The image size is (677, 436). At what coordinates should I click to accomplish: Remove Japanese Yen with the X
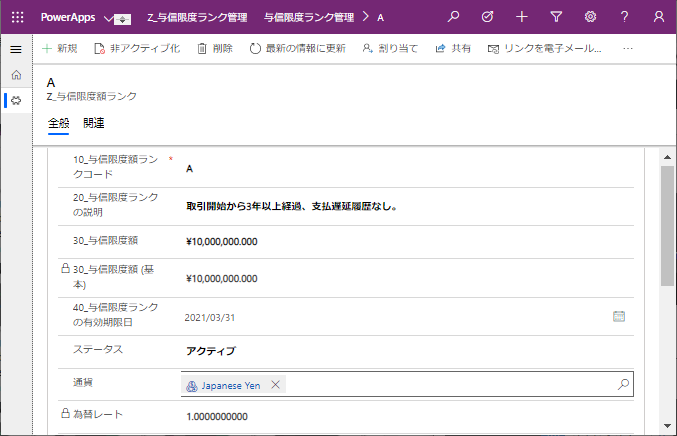click(x=275, y=385)
